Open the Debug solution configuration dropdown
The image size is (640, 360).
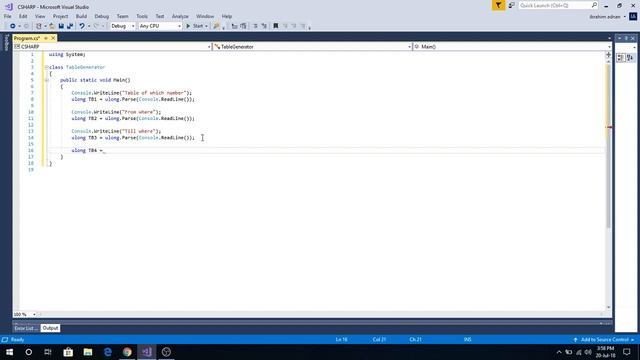pyautogui.click(x=122, y=26)
